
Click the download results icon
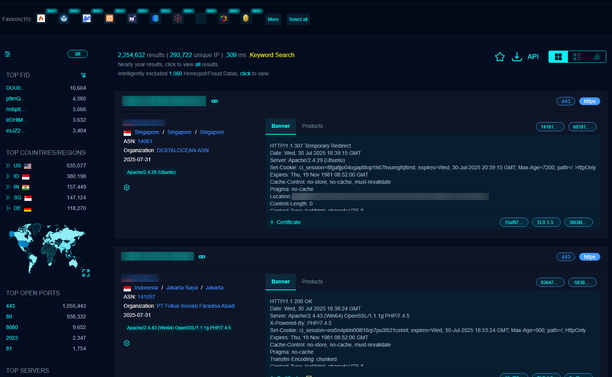pyautogui.click(x=517, y=57)
